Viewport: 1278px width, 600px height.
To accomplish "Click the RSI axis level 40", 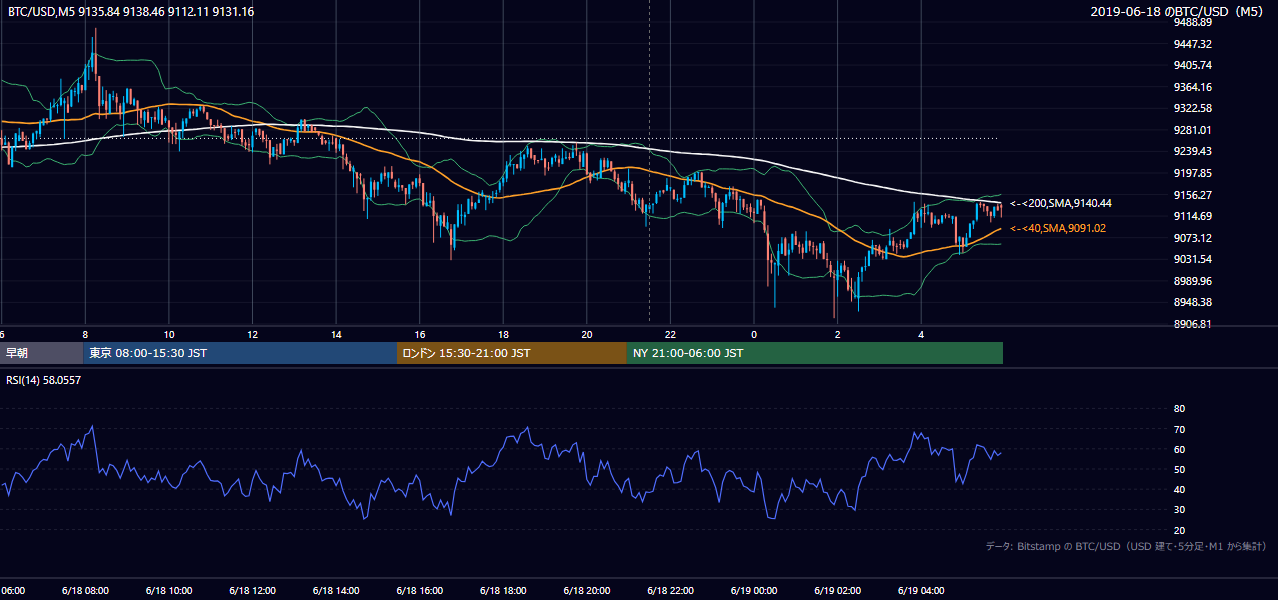I will pos(1179,489).
